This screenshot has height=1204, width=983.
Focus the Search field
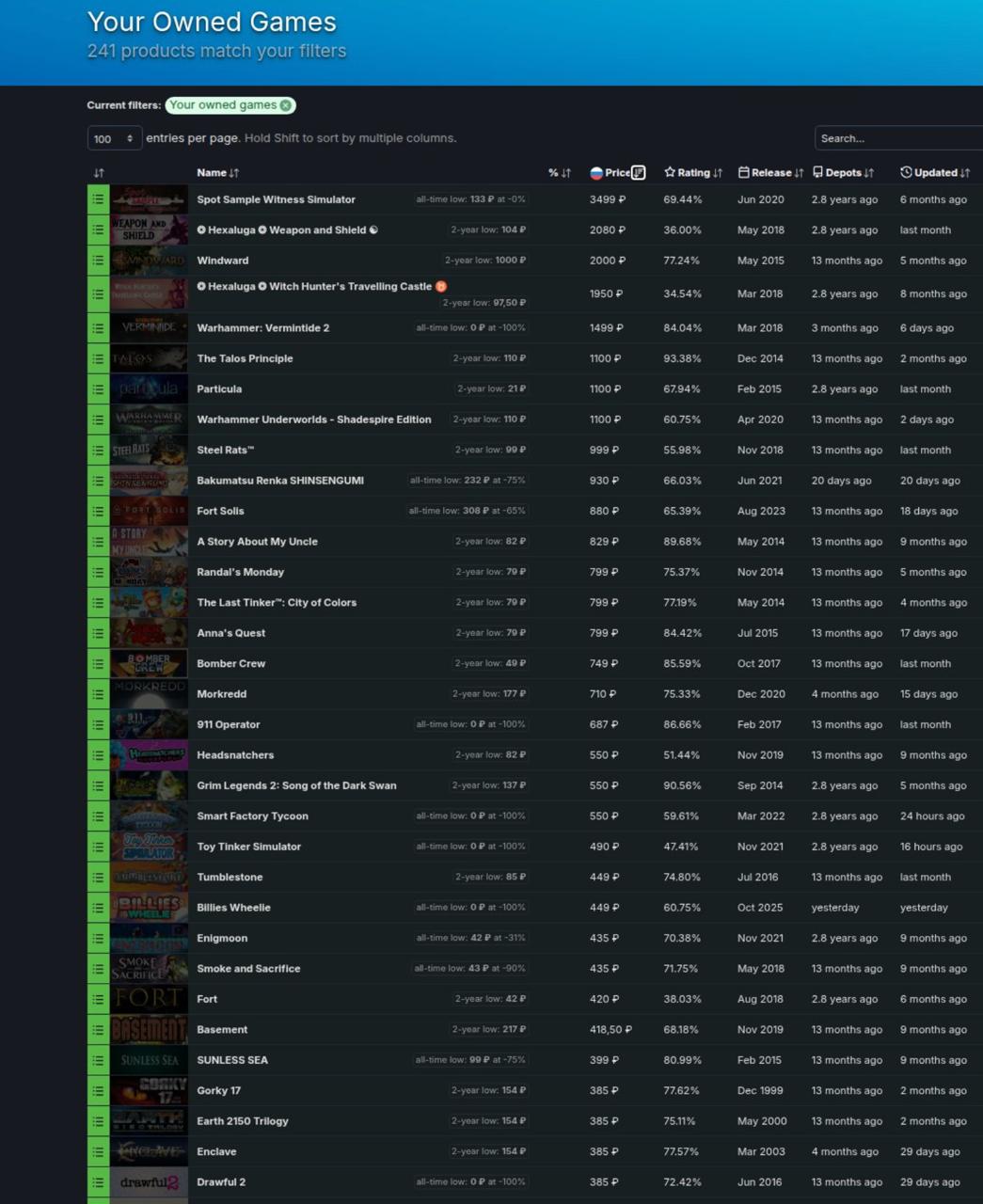898,138
